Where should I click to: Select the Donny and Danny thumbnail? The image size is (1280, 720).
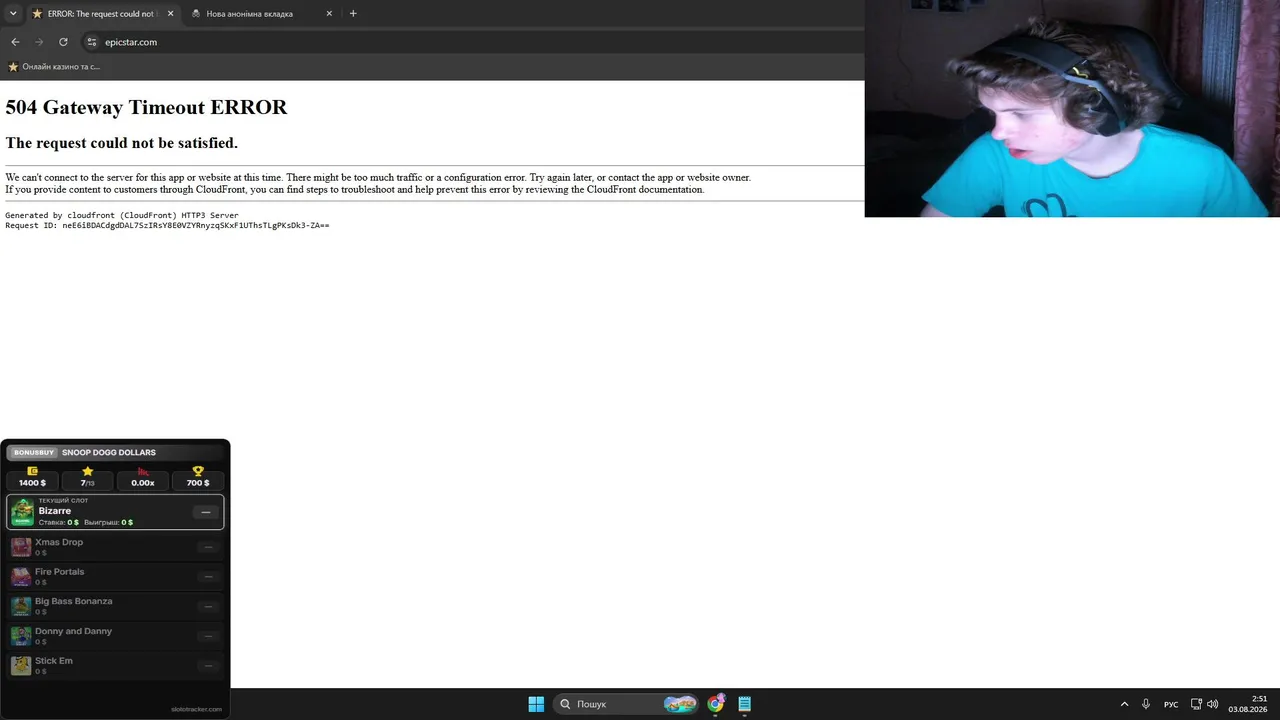click(x=21, y=636)
